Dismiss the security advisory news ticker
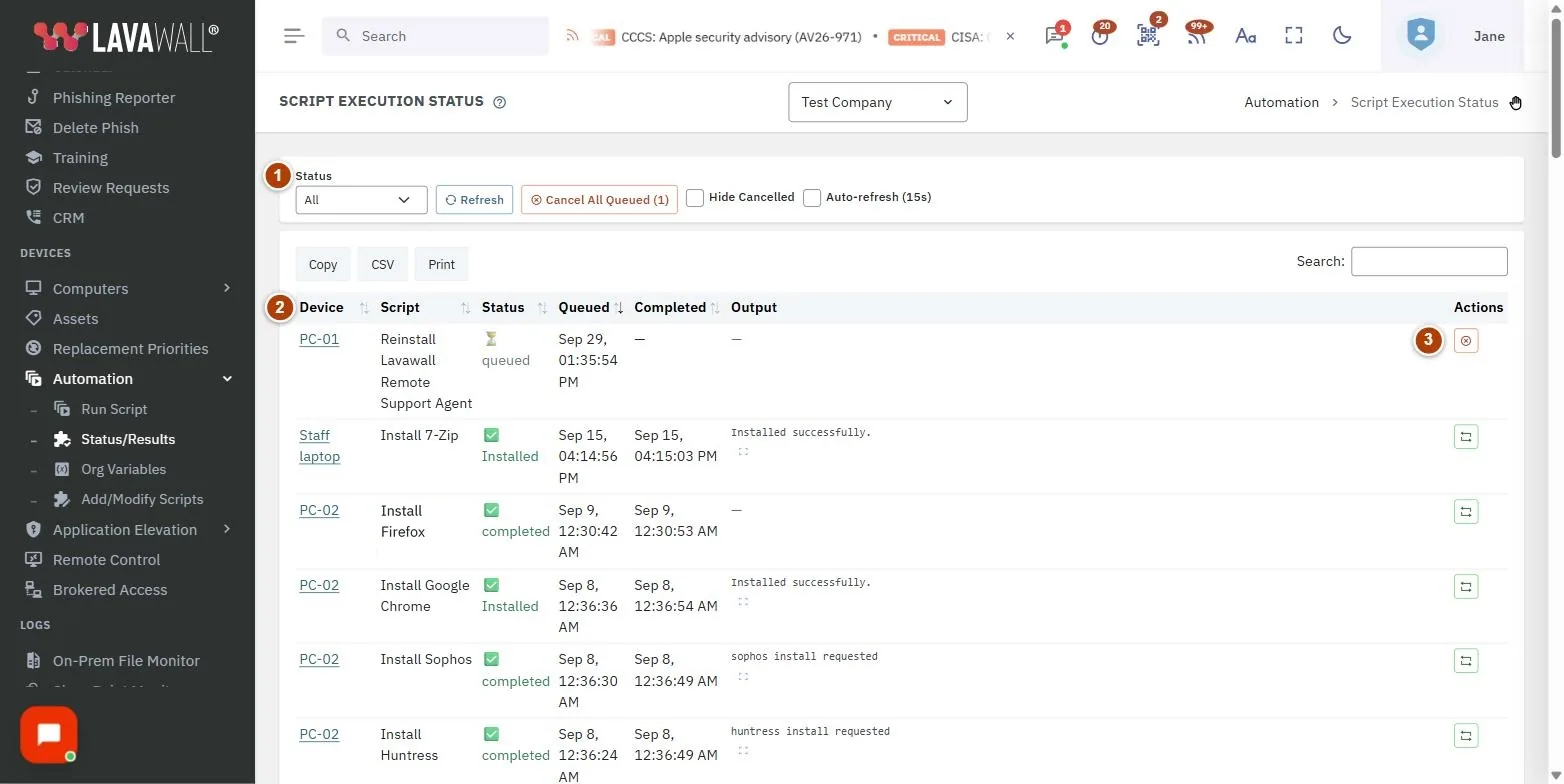The height and width of the screenshot is (784, 1564). [x=1010, y=36]
